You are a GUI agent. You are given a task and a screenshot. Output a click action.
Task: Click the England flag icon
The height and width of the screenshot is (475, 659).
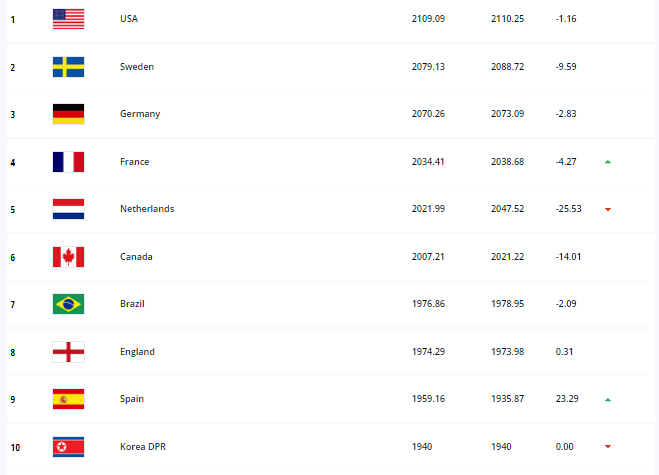pos(69,352)
